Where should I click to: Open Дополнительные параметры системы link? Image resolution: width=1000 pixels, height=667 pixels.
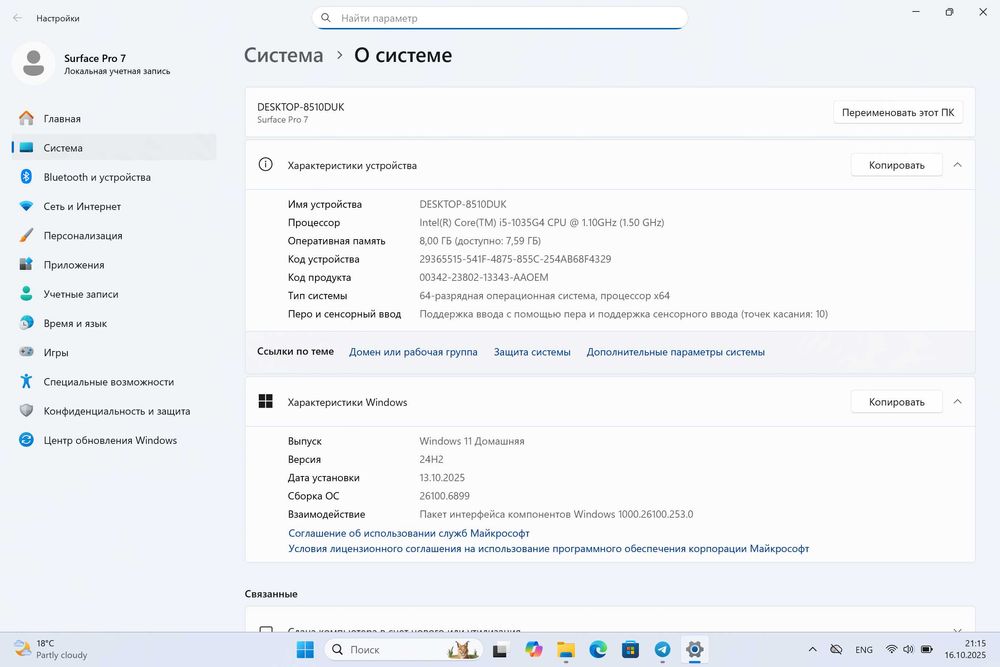tap(675, 352)
